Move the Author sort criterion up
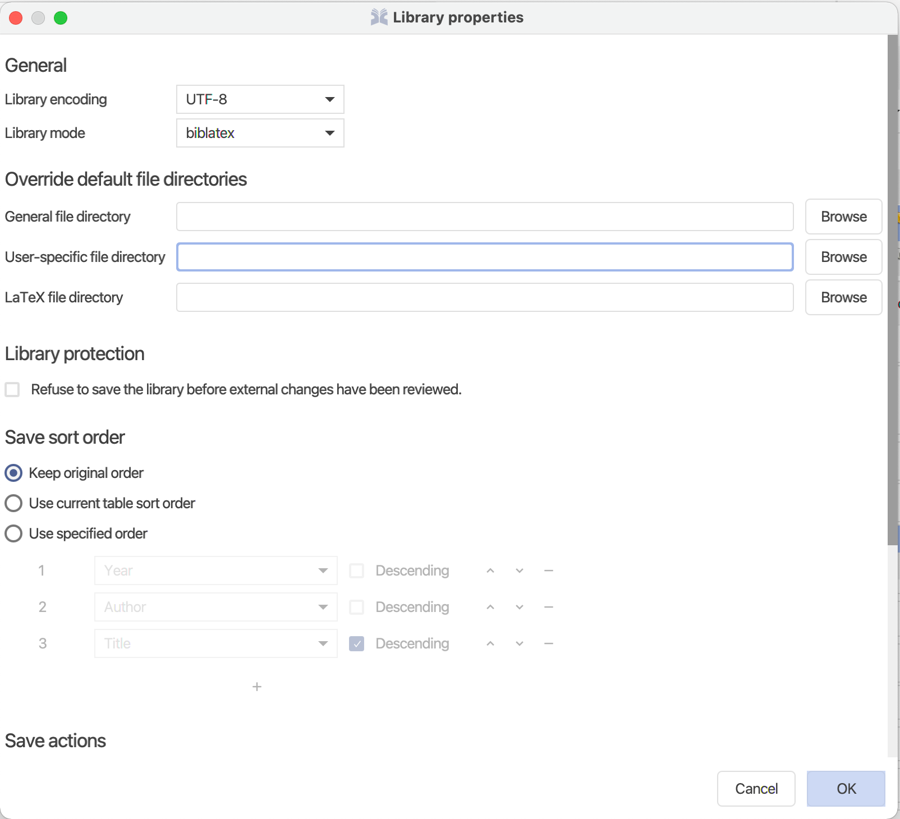Screen dimensions: 900x819 coord(490,607)
